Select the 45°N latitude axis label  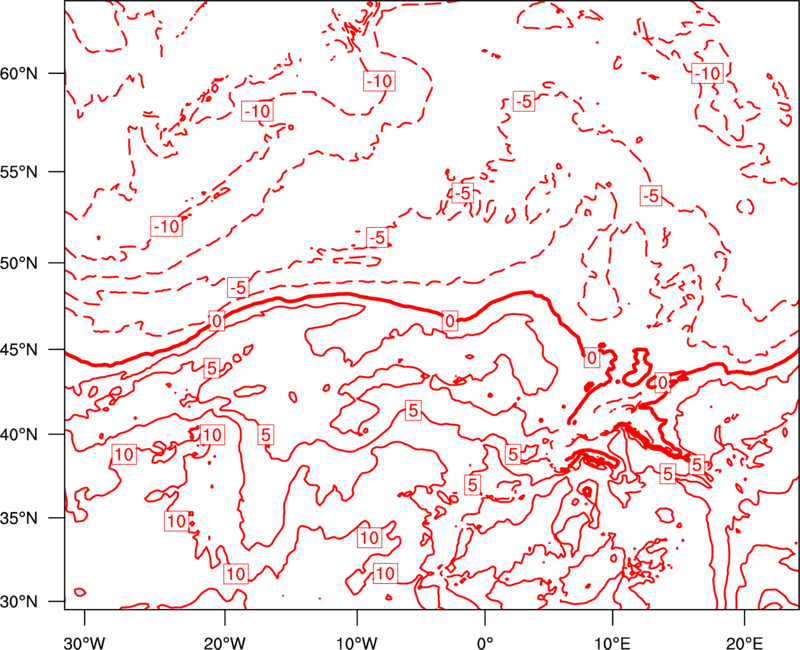coord(19,350)
